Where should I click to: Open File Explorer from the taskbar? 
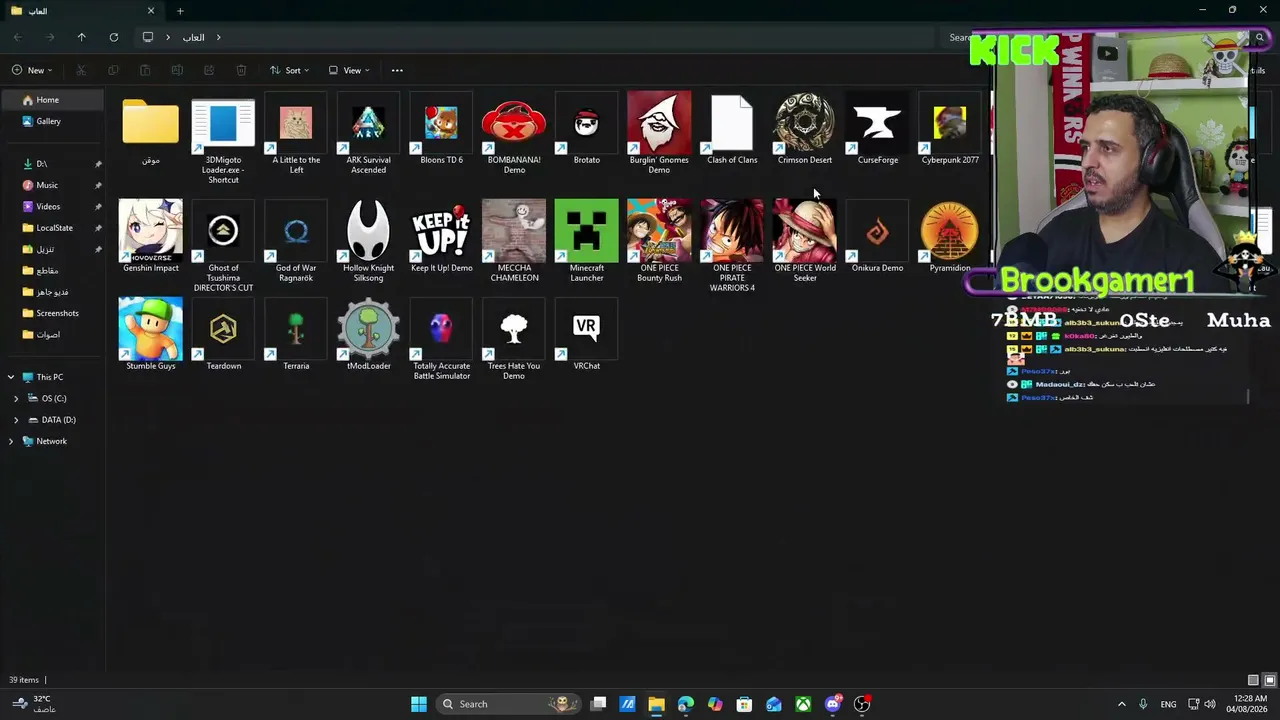click(656, 704)
